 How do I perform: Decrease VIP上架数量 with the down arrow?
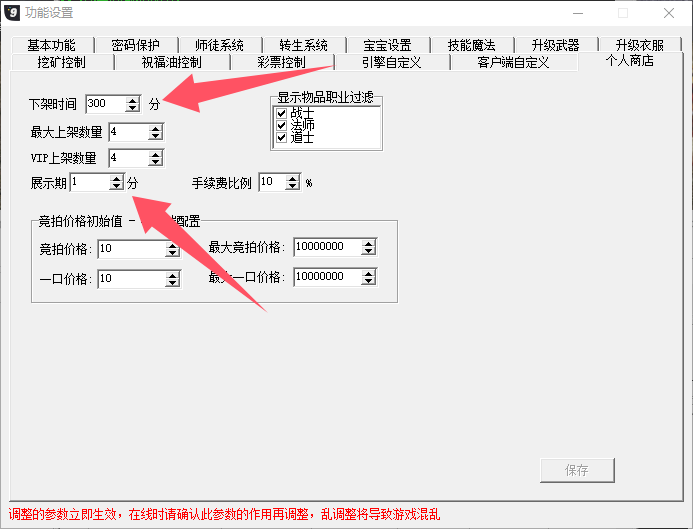(155, 162)
